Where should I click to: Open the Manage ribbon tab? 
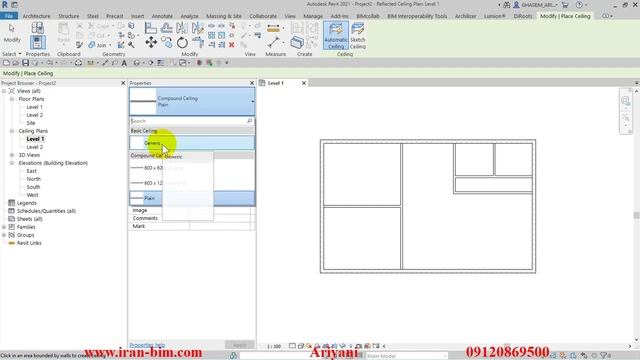pyautogui.click(x=313, y=16)
